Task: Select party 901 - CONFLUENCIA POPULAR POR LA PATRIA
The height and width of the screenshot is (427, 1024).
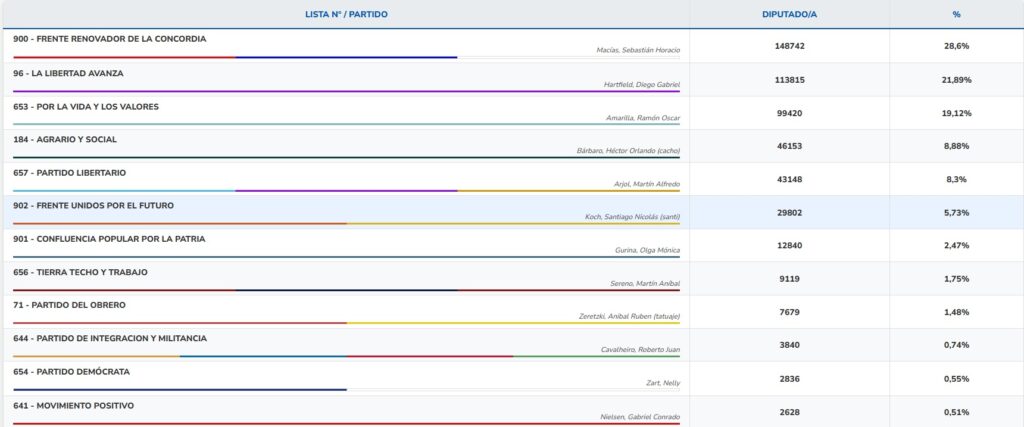Action: pos(109,239)
